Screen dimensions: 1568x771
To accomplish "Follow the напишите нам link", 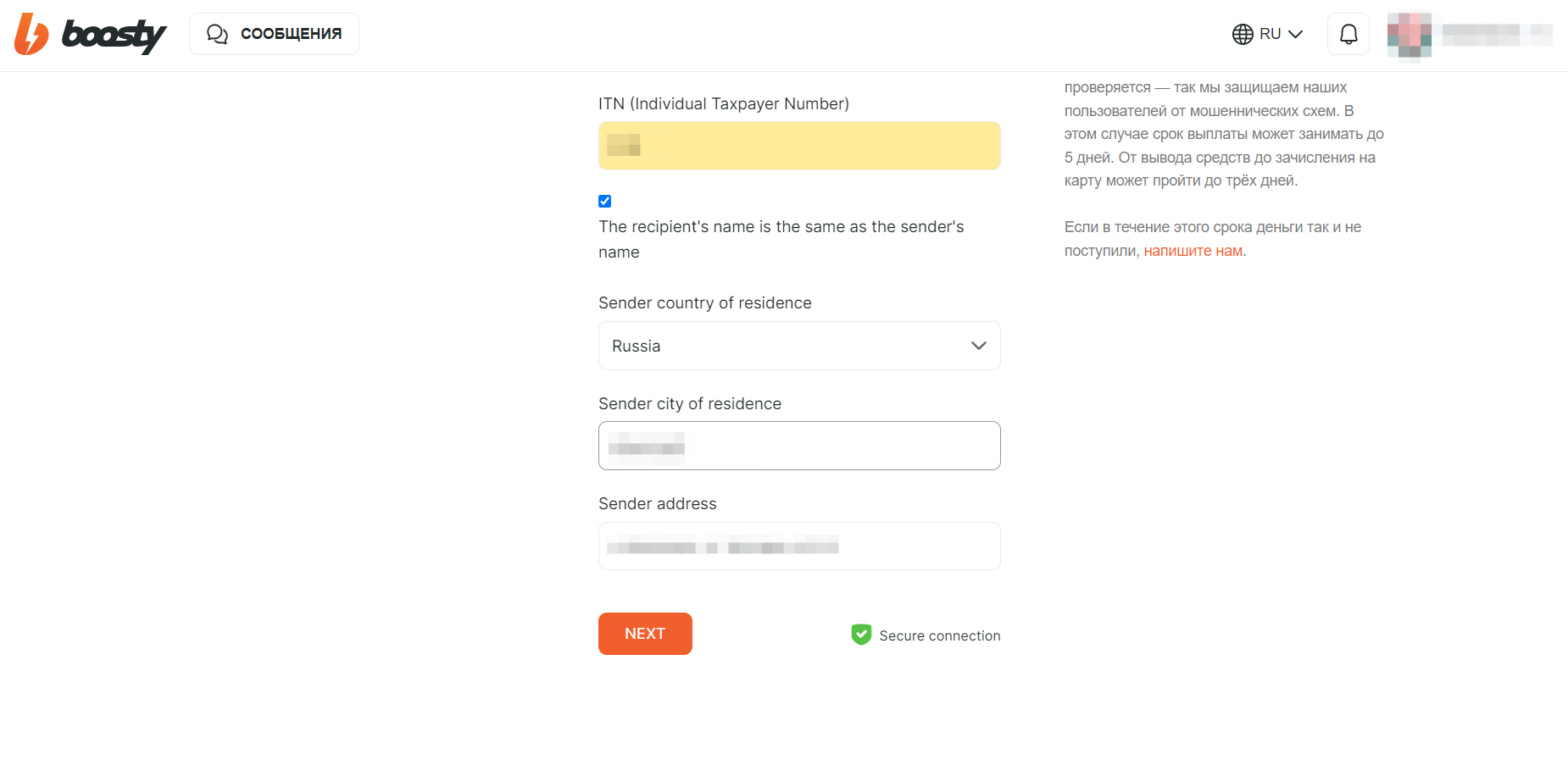I will (x=1193, y=251).
